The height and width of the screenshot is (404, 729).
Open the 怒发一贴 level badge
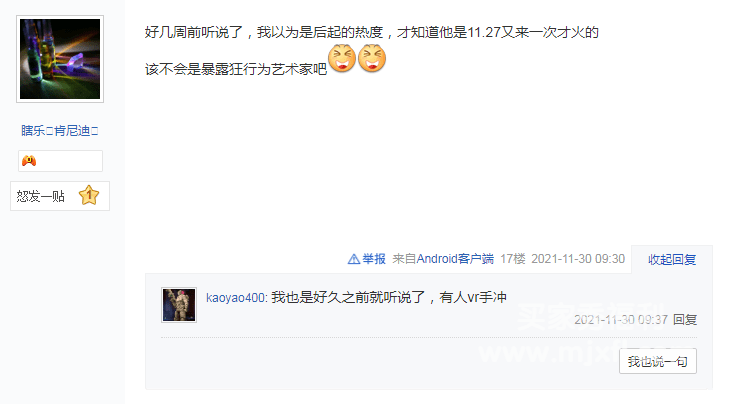coord(60,196)
